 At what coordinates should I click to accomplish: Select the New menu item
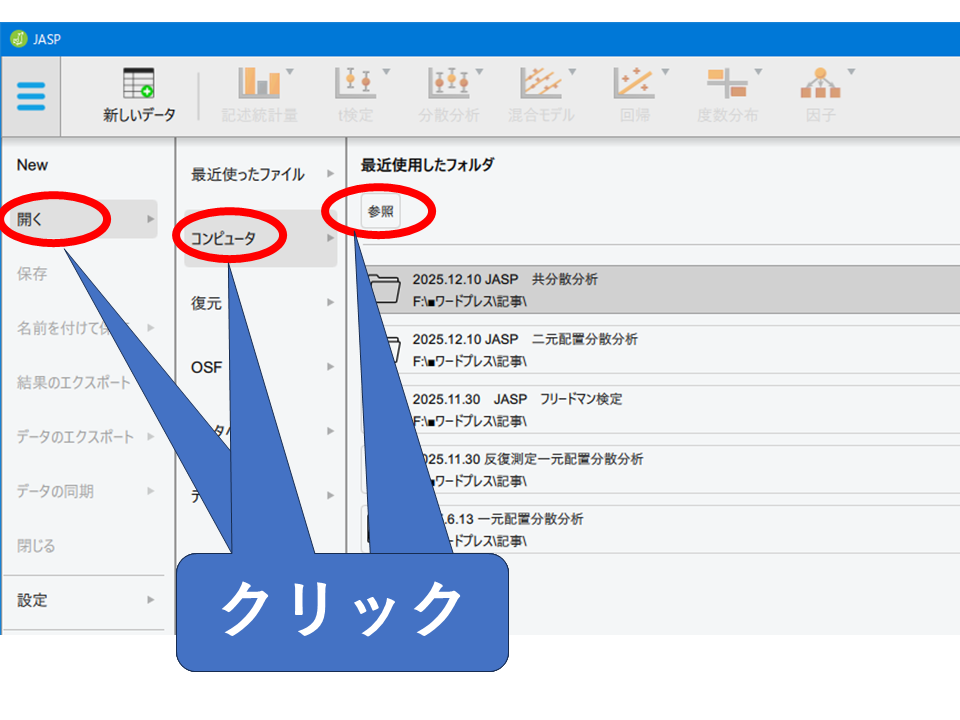(32, 165)
